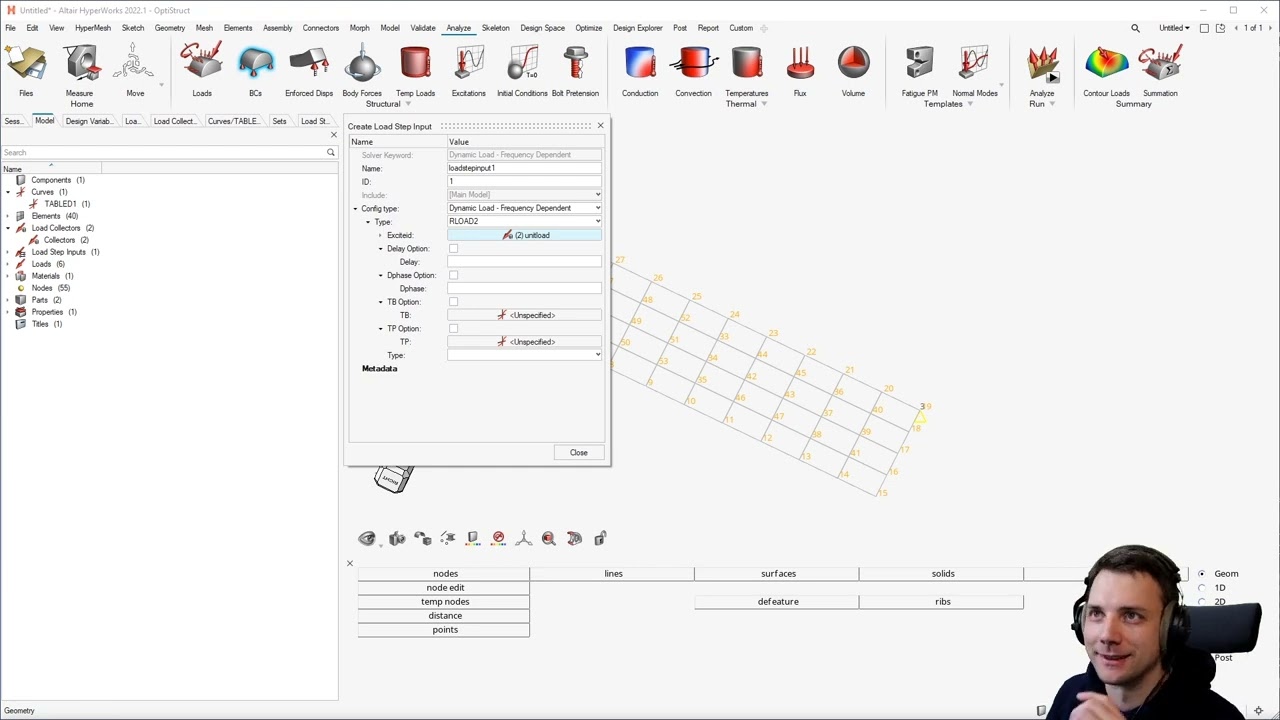
Task: Open the Config type dropdown
Action: [x=524, y=208]
